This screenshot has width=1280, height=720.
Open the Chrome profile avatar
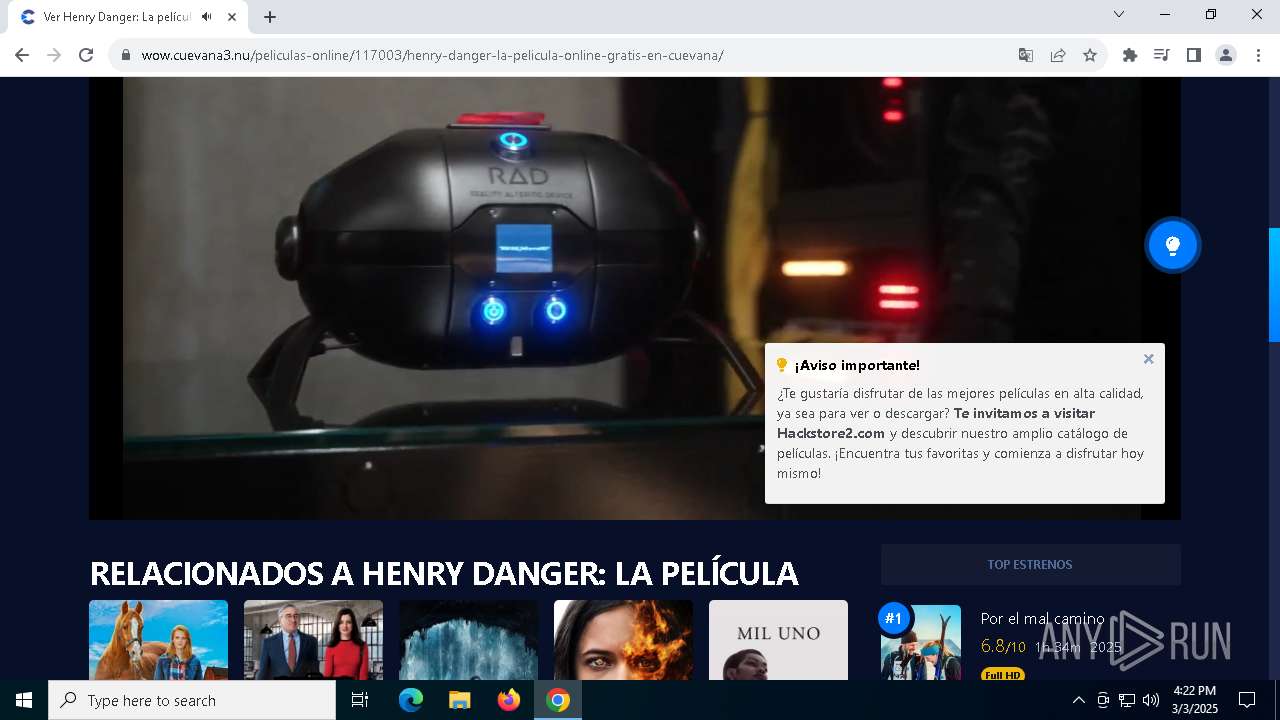click(1226, 55)
